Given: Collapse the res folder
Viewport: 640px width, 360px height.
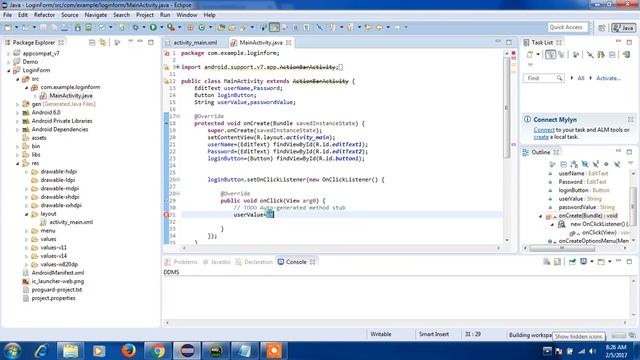Looking at the screenshot, I should click(18, 163).
